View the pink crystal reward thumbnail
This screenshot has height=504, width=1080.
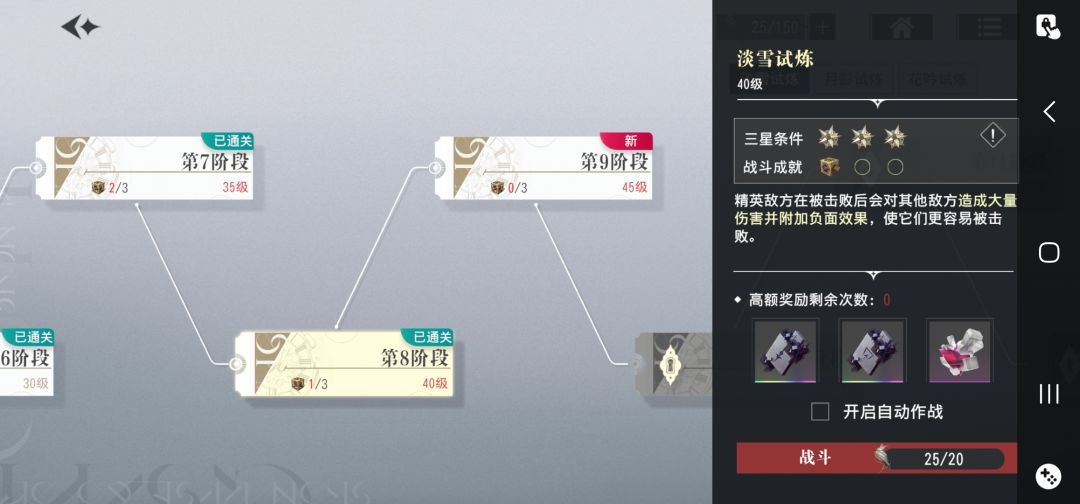tap(959, 351)
